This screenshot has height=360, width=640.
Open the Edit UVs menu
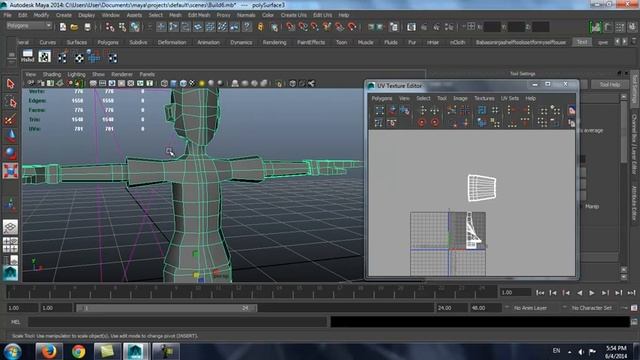[x=322, y=15]
